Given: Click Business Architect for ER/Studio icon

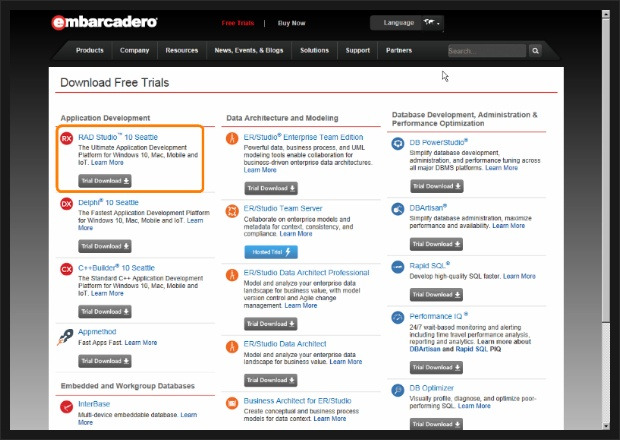Looking at the screenshot, I should [232, 403].
